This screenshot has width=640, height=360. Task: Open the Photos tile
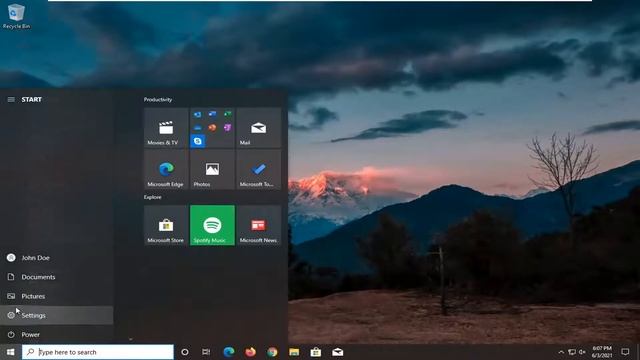pos(212,169)
